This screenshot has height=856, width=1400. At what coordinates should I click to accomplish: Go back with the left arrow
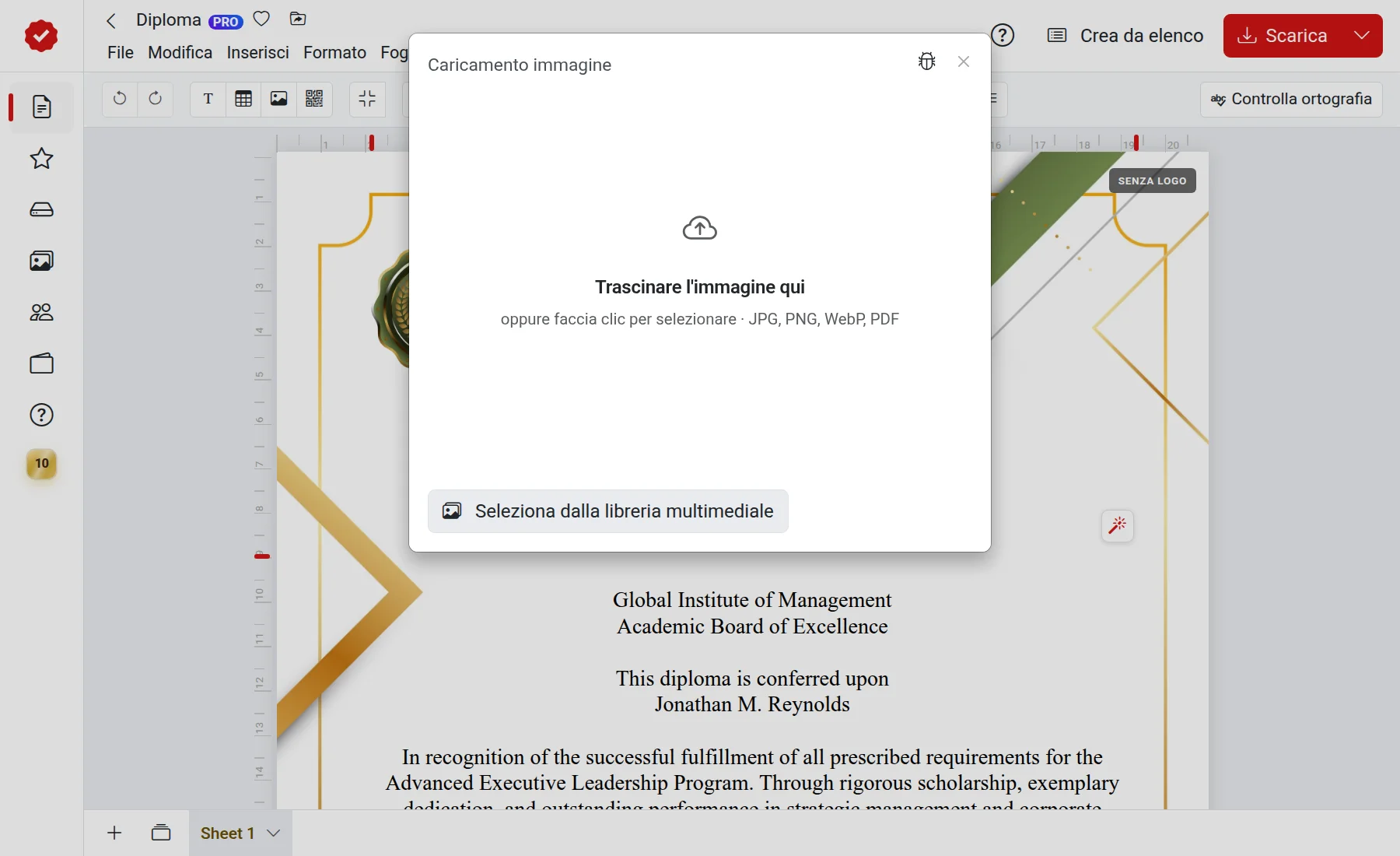pyautogui.click(x=111, y=20)
